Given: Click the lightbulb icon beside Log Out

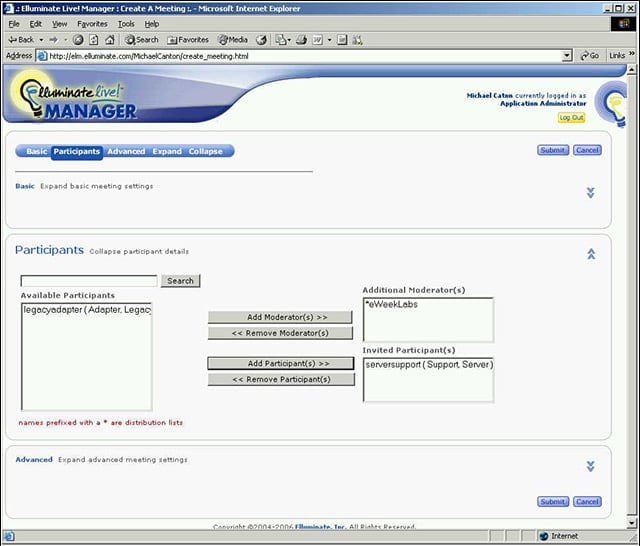Looking at the screenshot, I should tap(611, 104).
